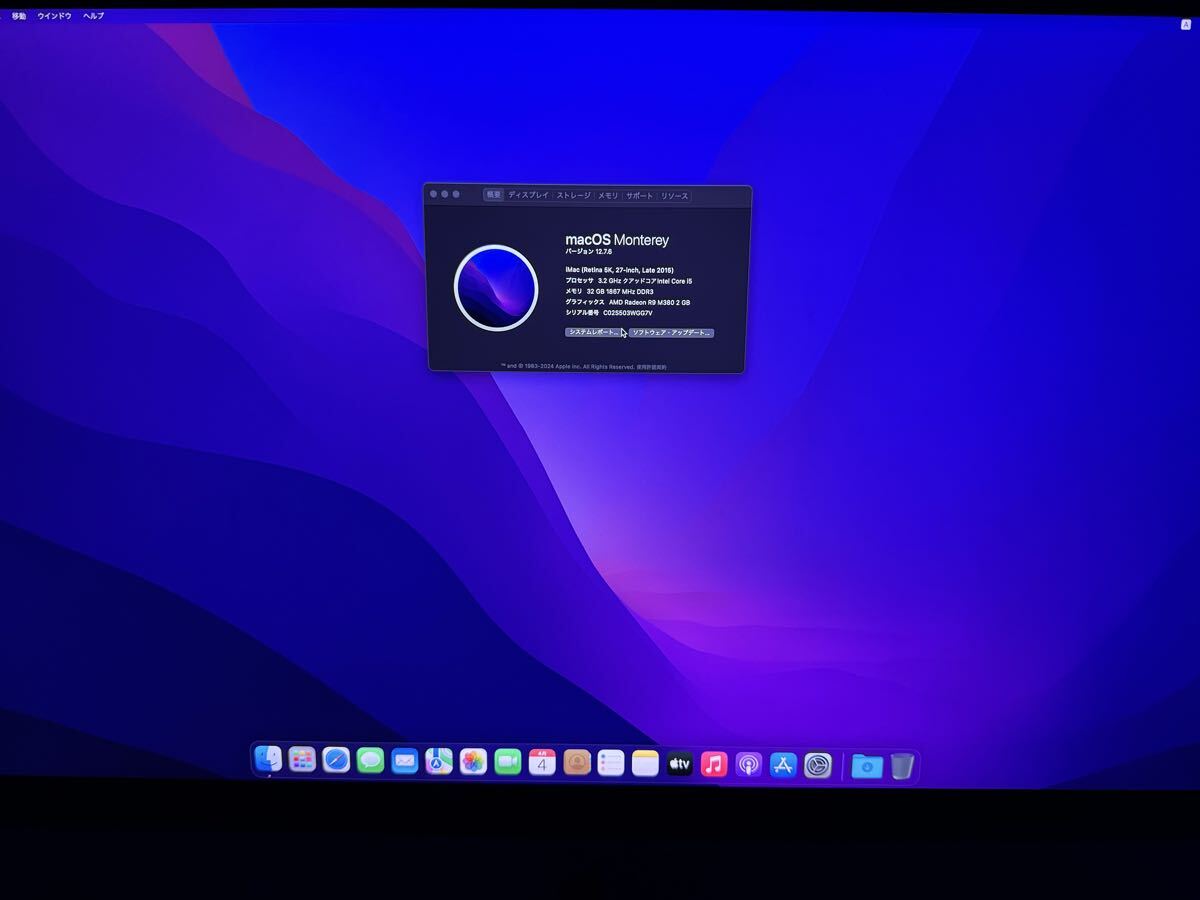Open the App Store in the Dock
This screenshot has width=1200, height=900.
tap(783, 765)
